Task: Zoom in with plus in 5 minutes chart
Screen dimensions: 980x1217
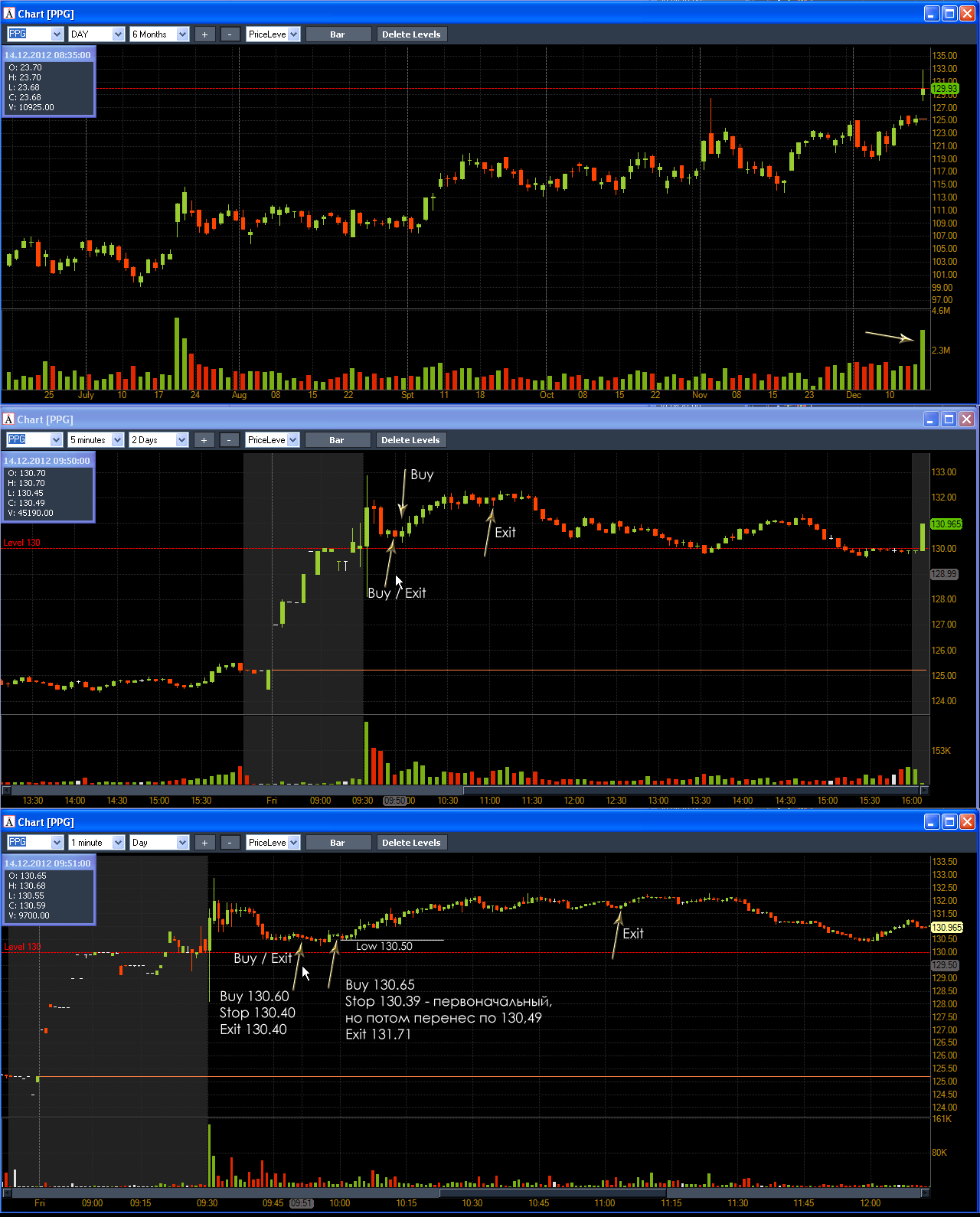Action: coord(204,440)
